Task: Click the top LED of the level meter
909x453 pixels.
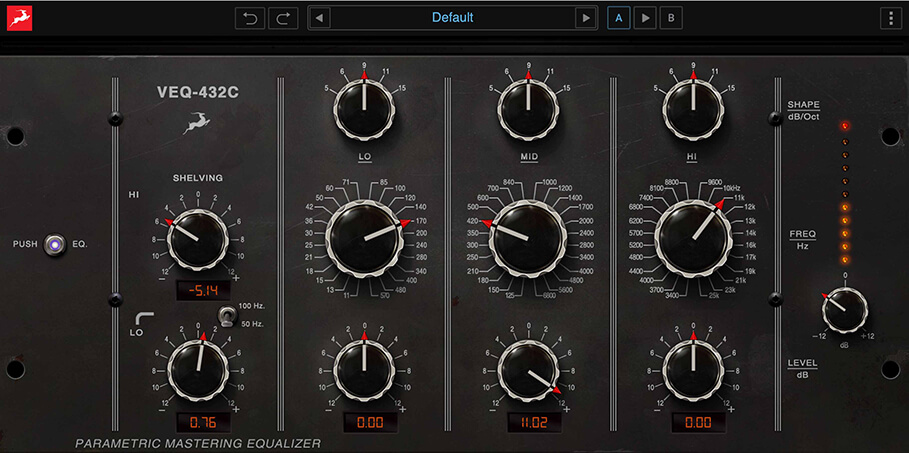Action: (845, 125)
